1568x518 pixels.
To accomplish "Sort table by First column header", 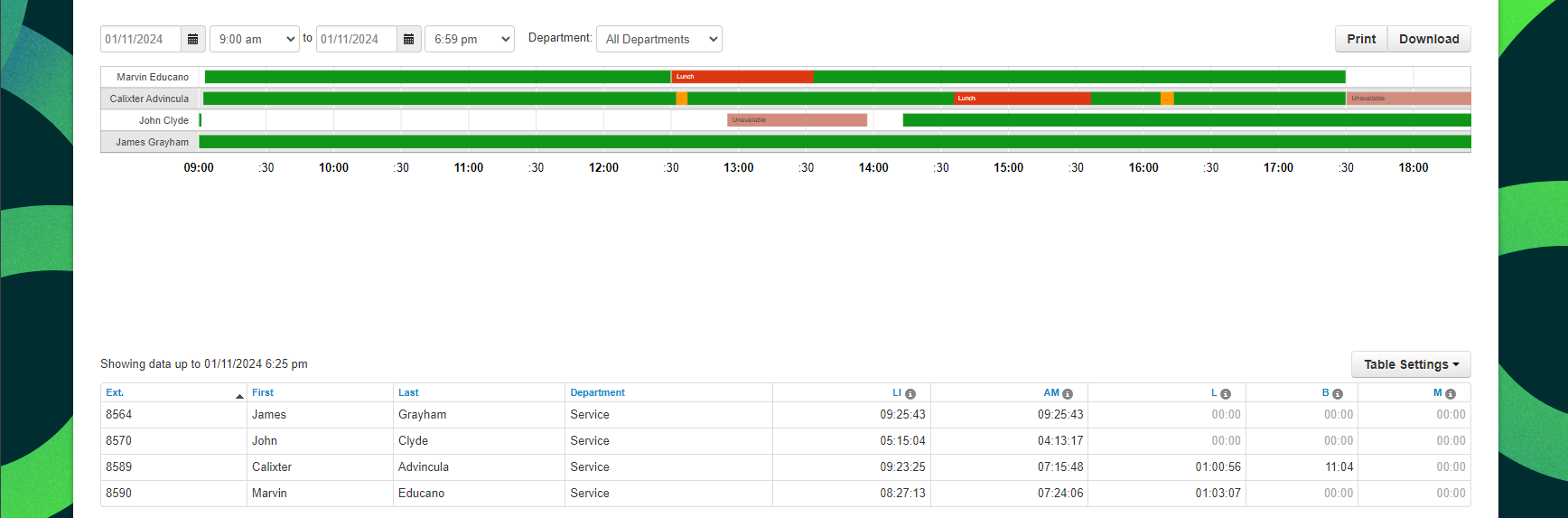I will 263,392.
